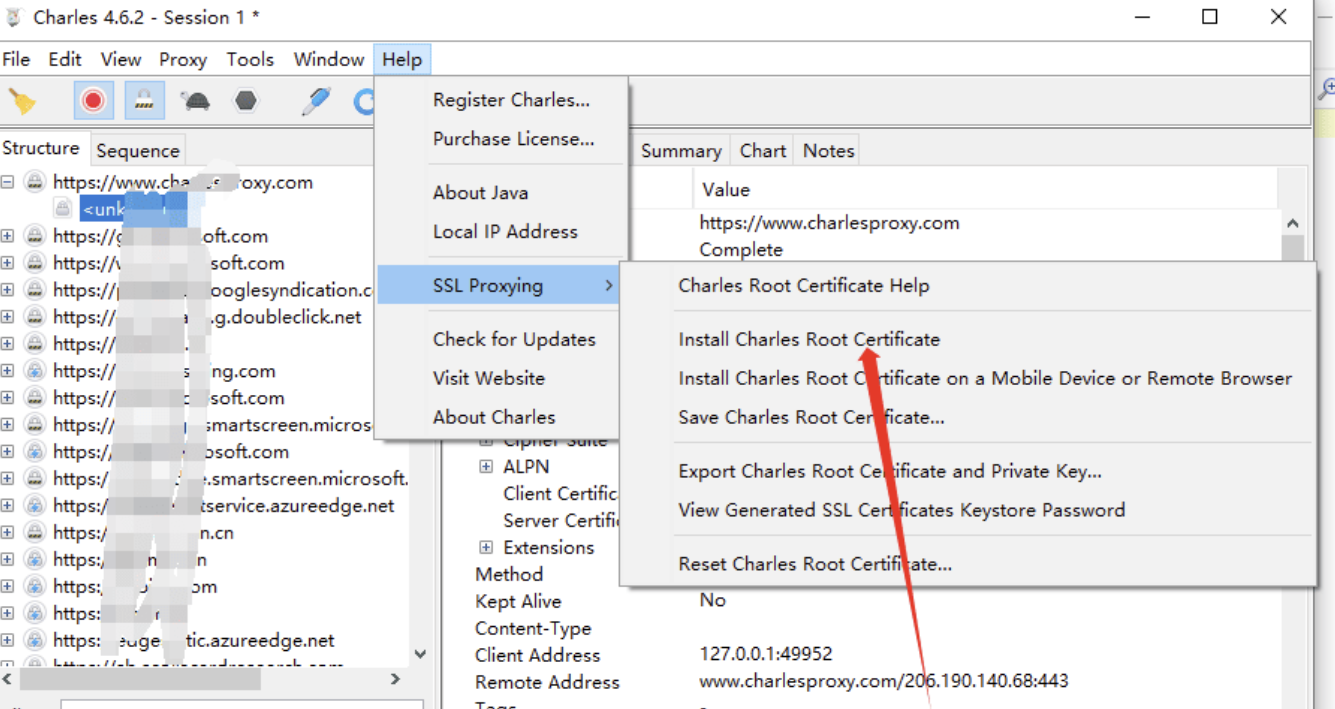Switch to the Sequence tab

coord(138,151)
